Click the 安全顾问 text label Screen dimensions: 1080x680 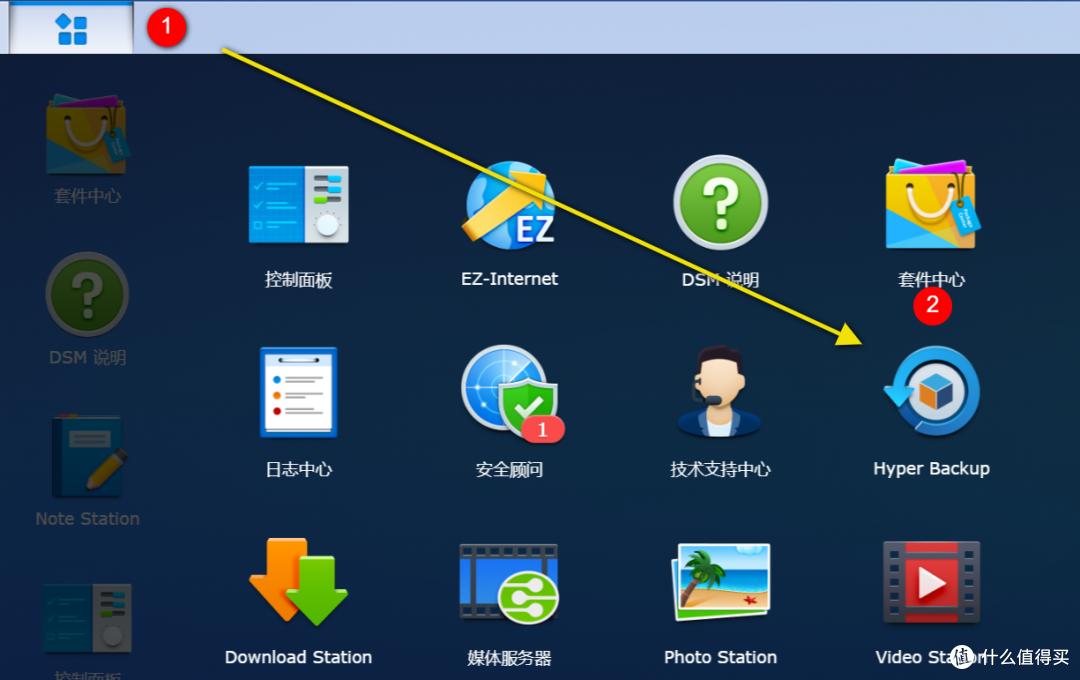click(510, 469)
